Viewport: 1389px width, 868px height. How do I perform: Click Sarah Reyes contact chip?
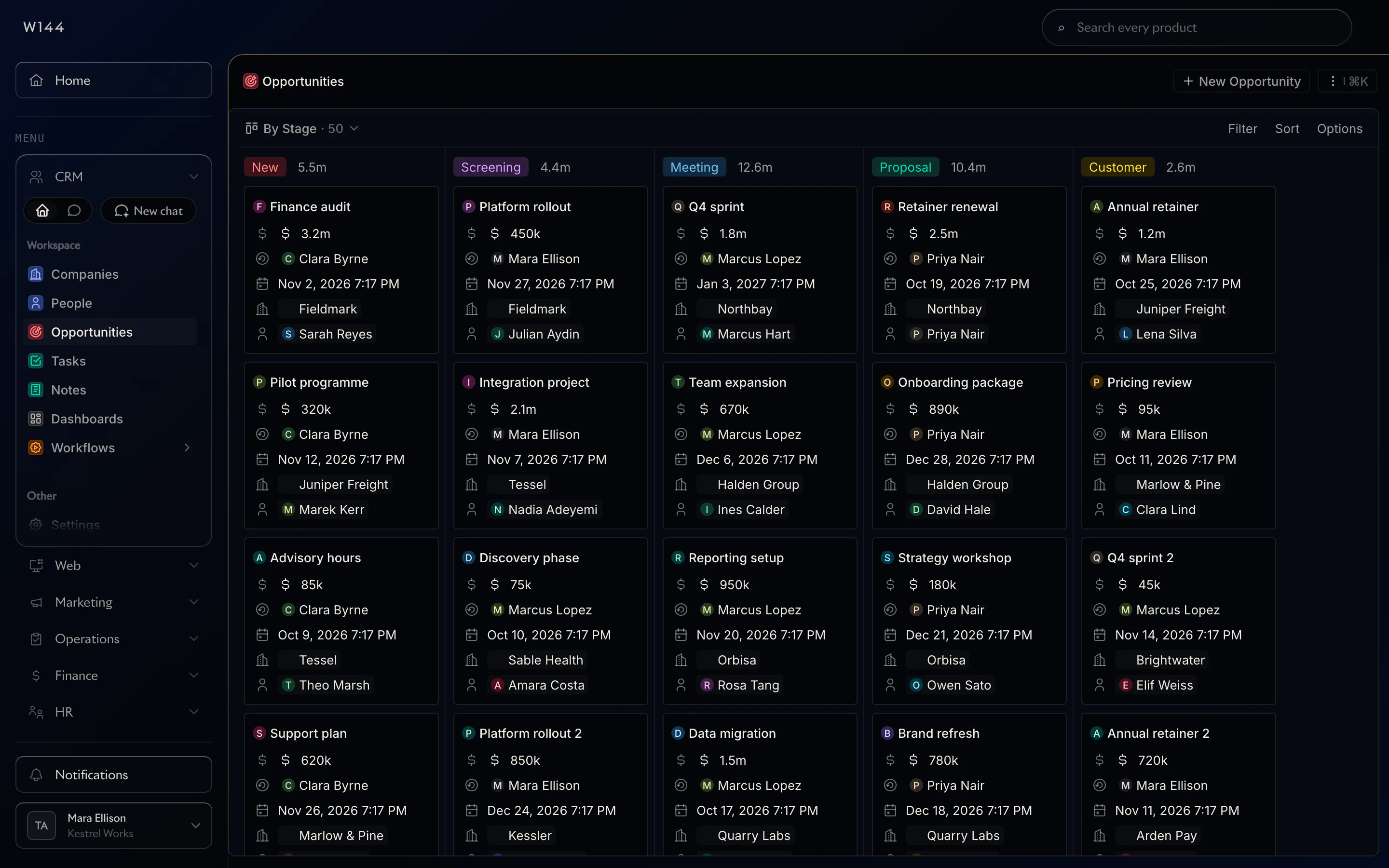tap(327, 334)
